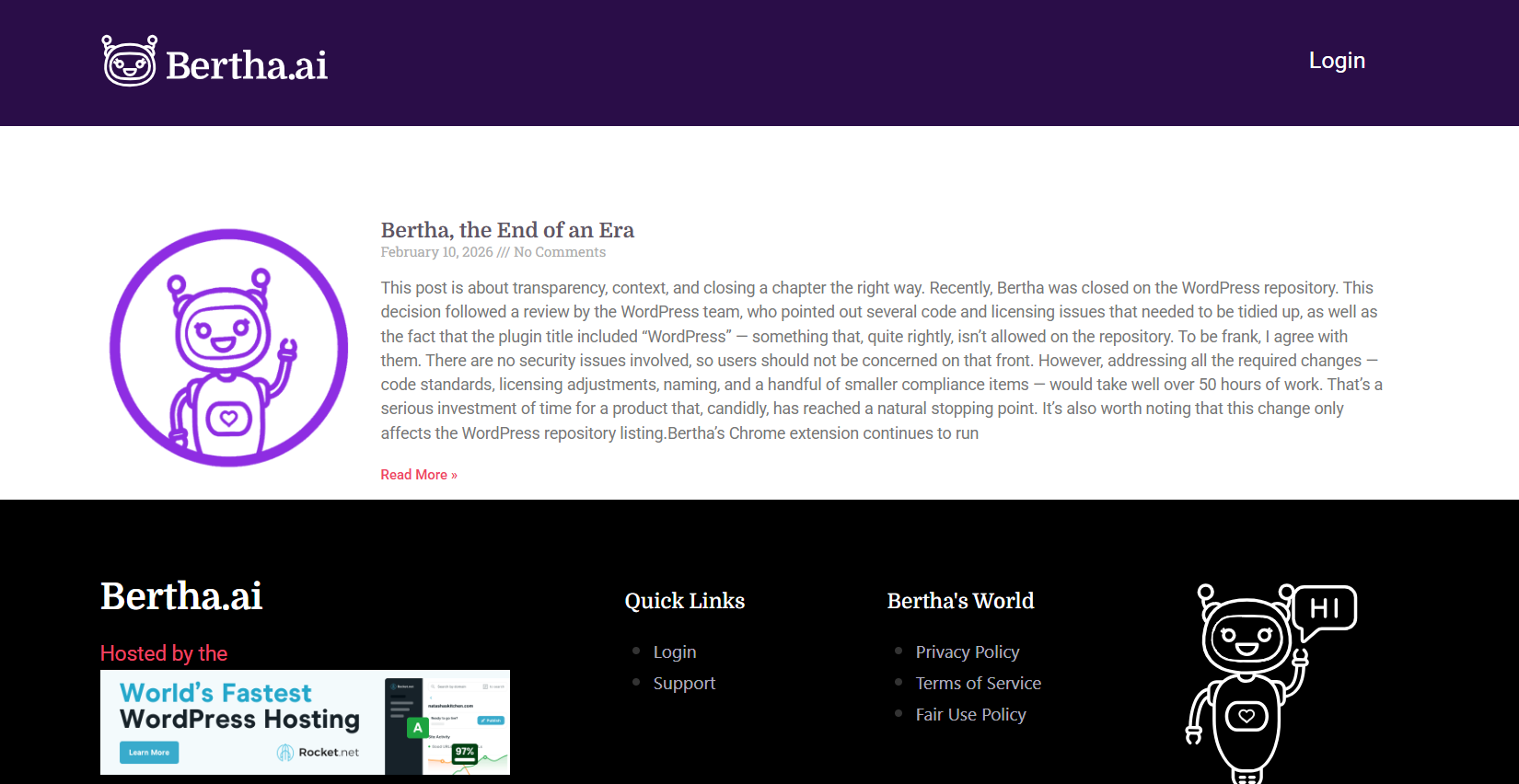The width and height of the screenshot is (1519, 784).
Task: Click the footer Bertha.ai logo text
Action: 181,596
